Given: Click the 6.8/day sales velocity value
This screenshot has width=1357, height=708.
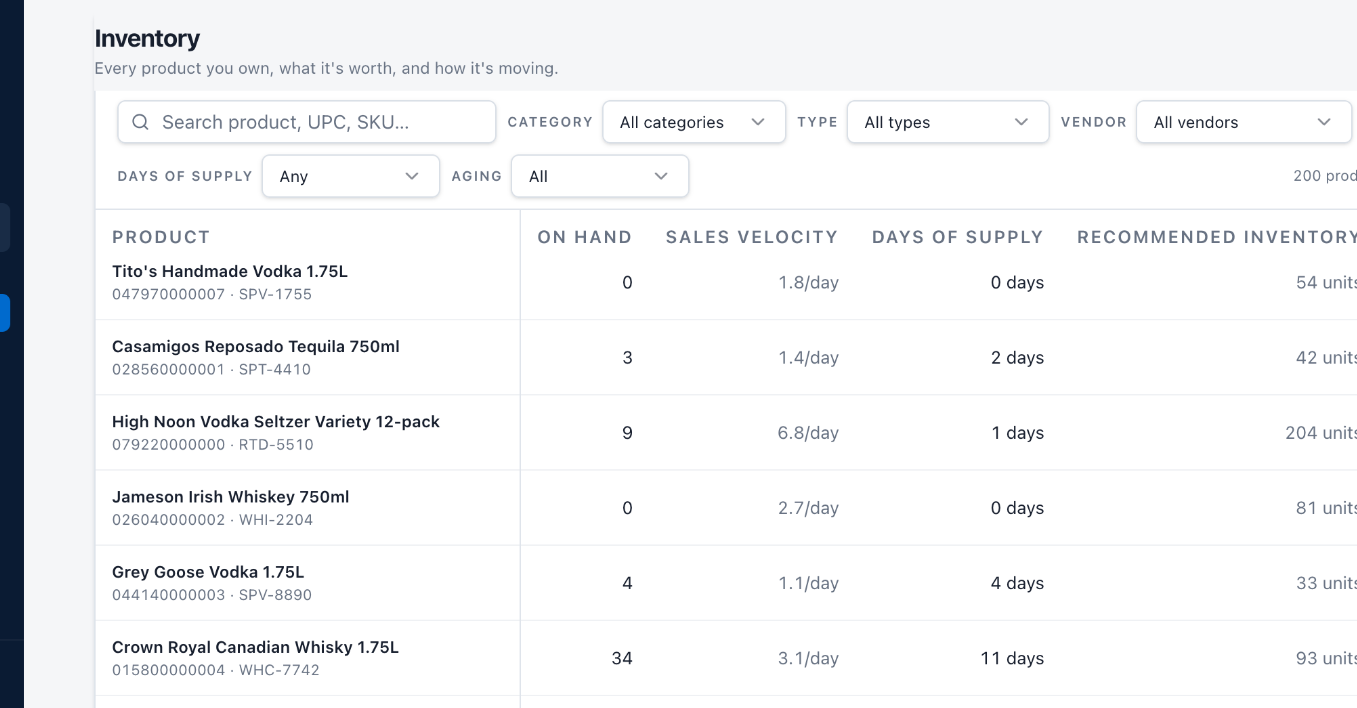Looking at the screenshot, I should point(808,433).
